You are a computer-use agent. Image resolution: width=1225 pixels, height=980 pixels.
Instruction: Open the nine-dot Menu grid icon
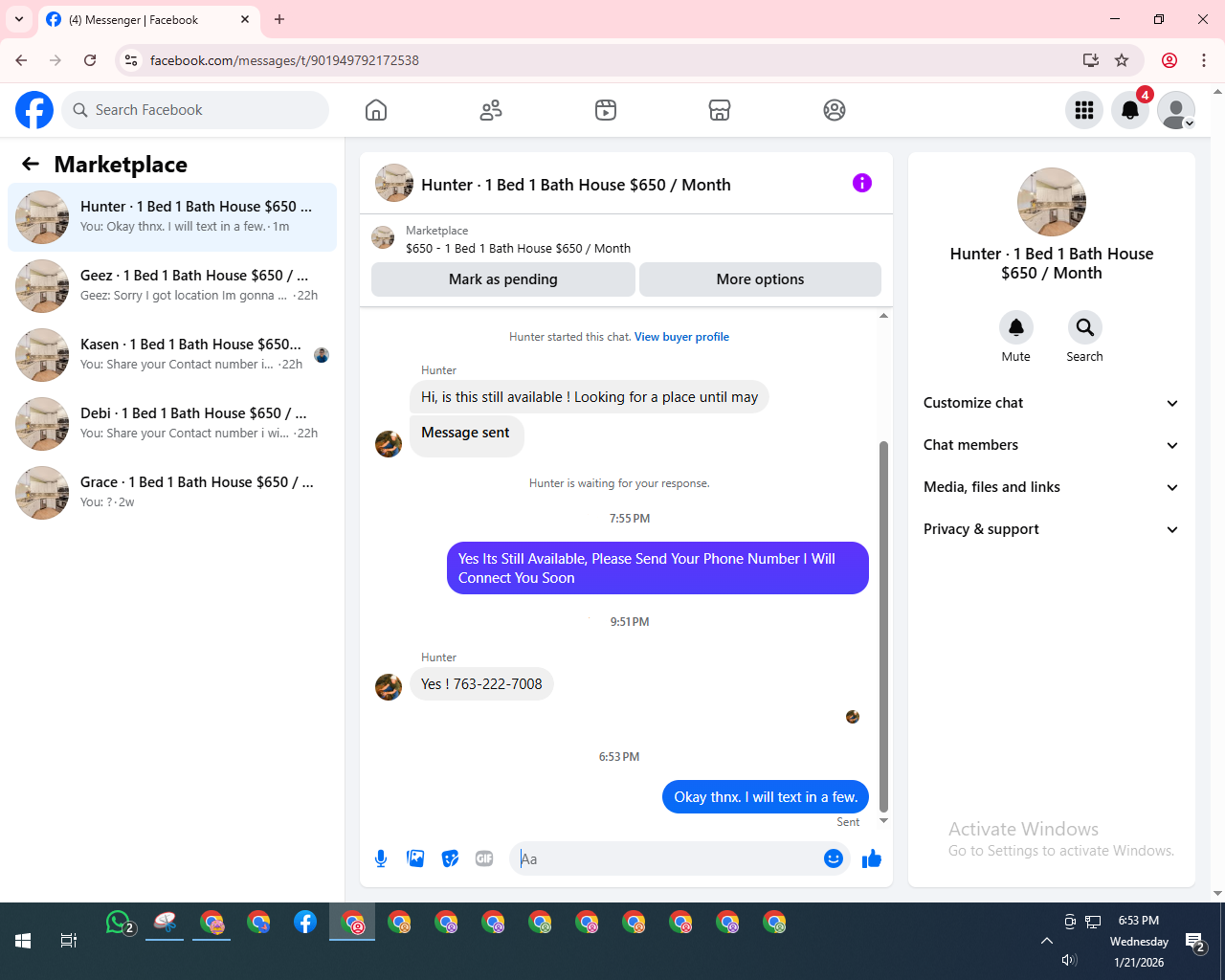1084,110
